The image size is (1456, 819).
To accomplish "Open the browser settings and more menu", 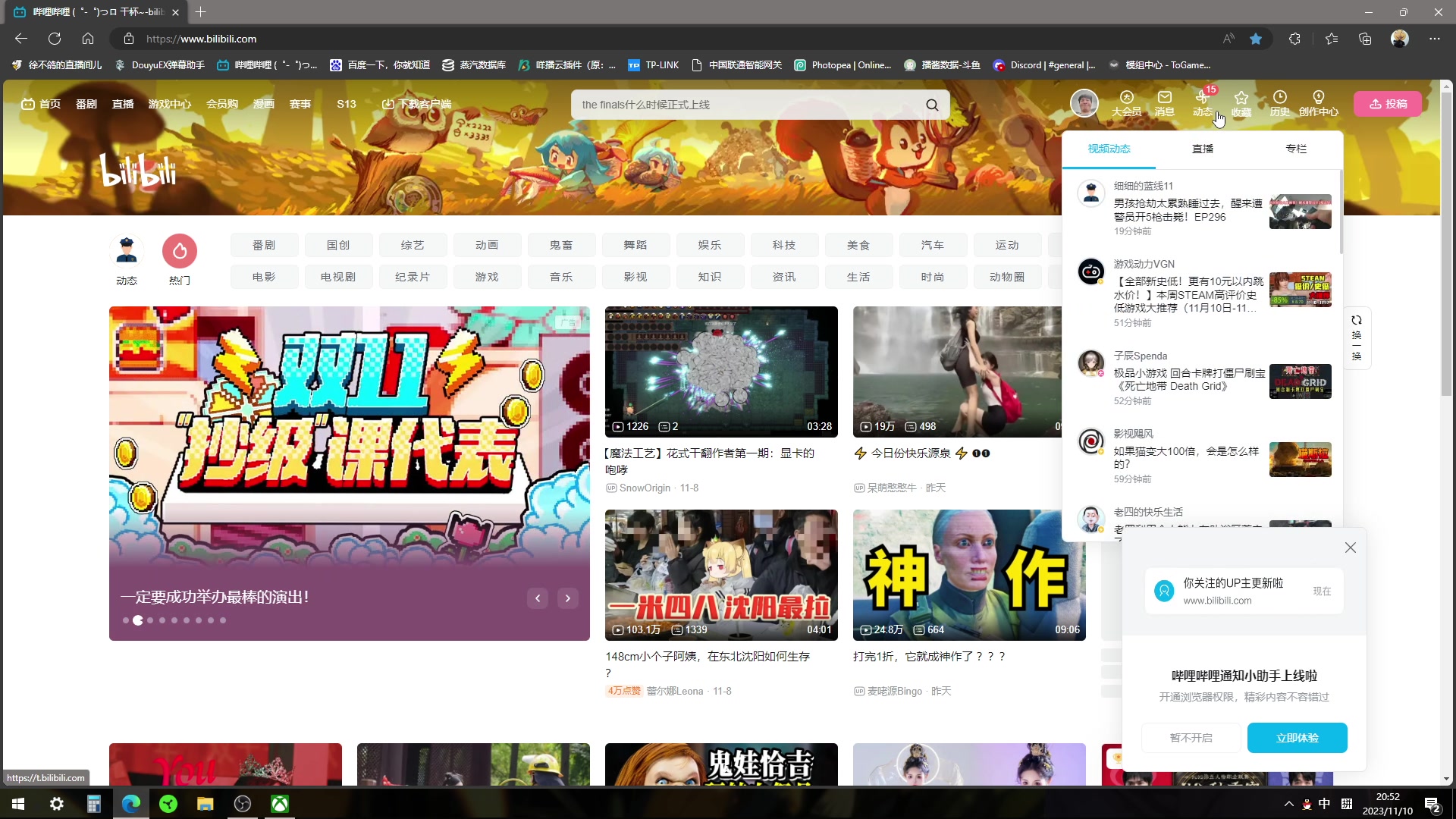I will 1435,39.
